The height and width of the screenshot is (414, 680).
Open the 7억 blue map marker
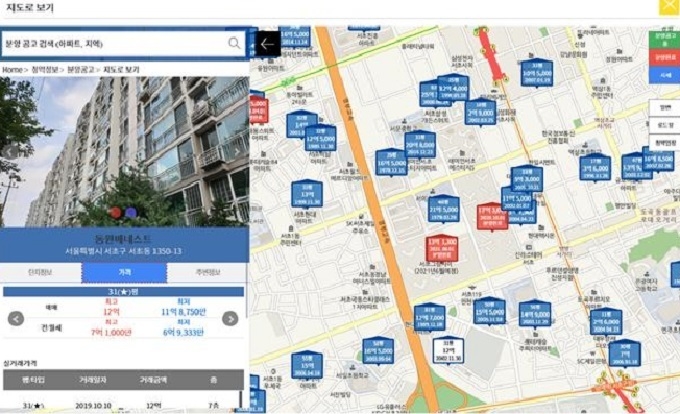click(625, 353)
